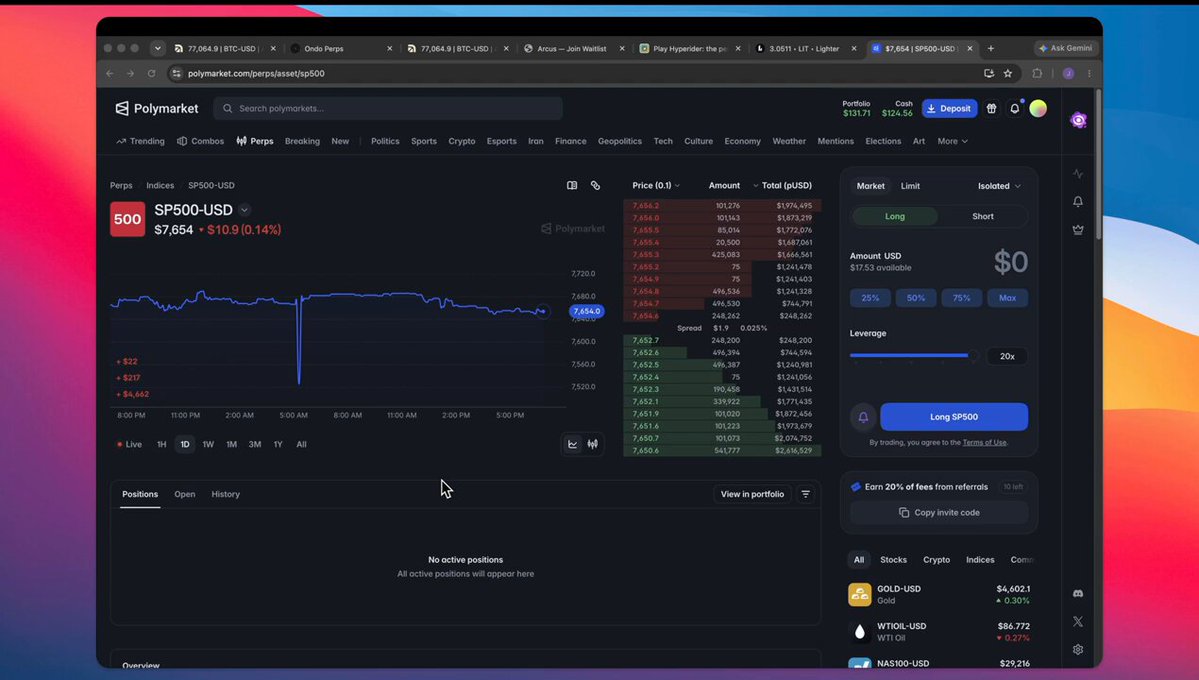1199x680 pixels.
Task: Reload the page in the browser toolbar
Action: point(151,73)
